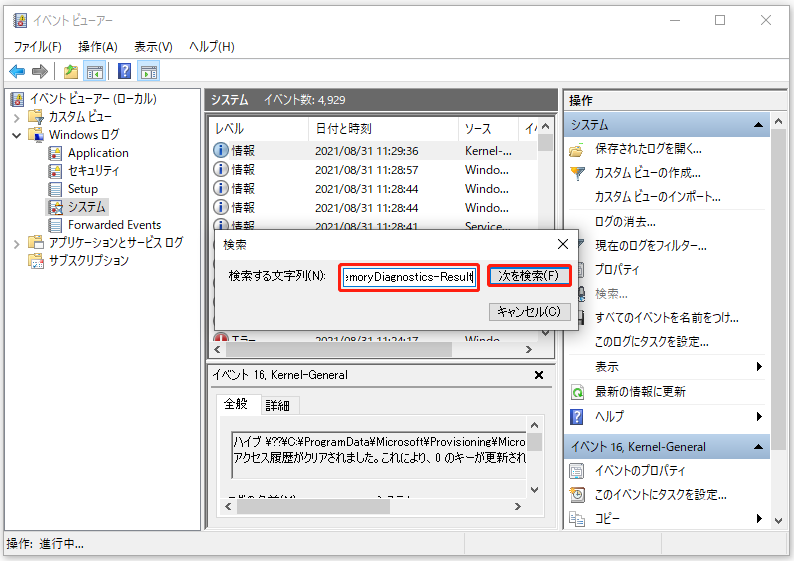
Task: Click 現在のログをフィルター action
Action: (651, 246)
